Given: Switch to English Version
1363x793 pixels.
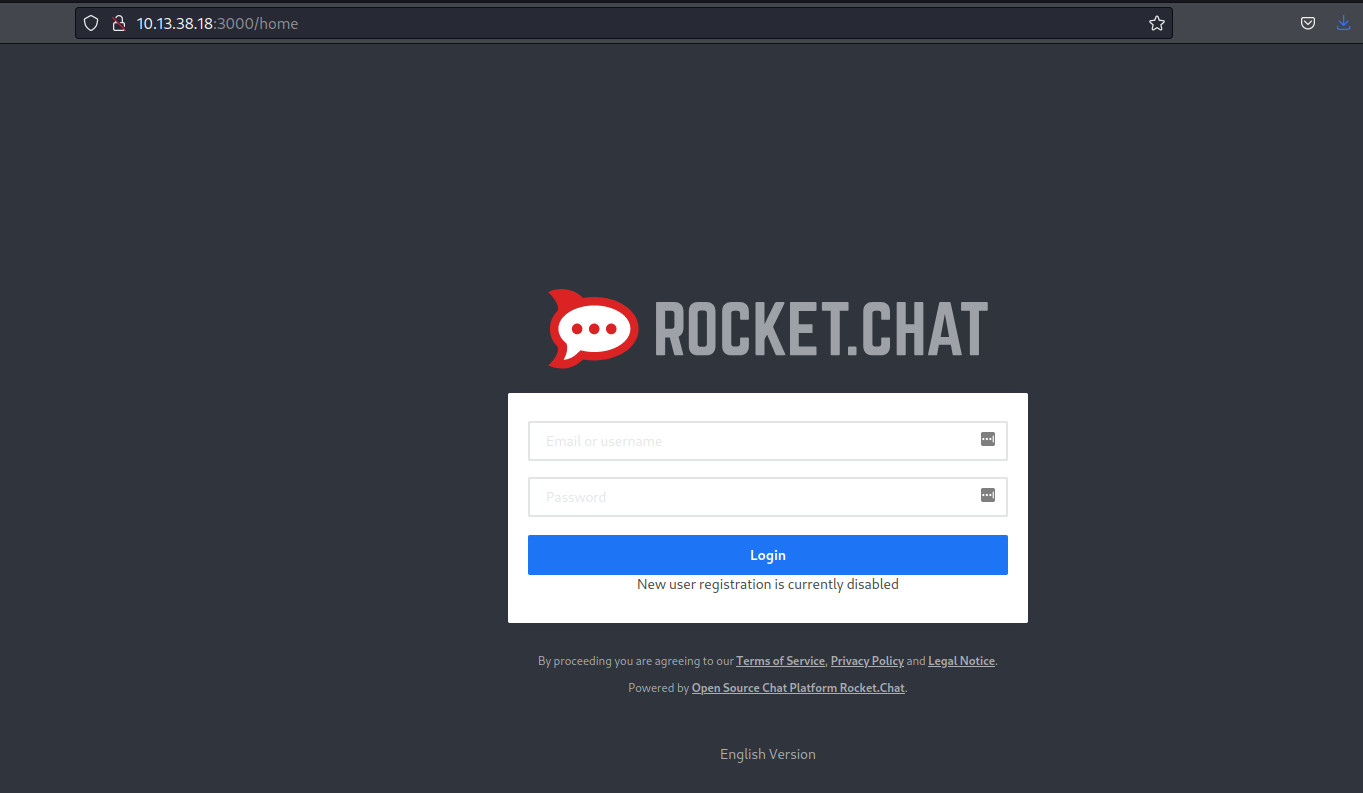Looking at the screenshot, I should (768, 754).
